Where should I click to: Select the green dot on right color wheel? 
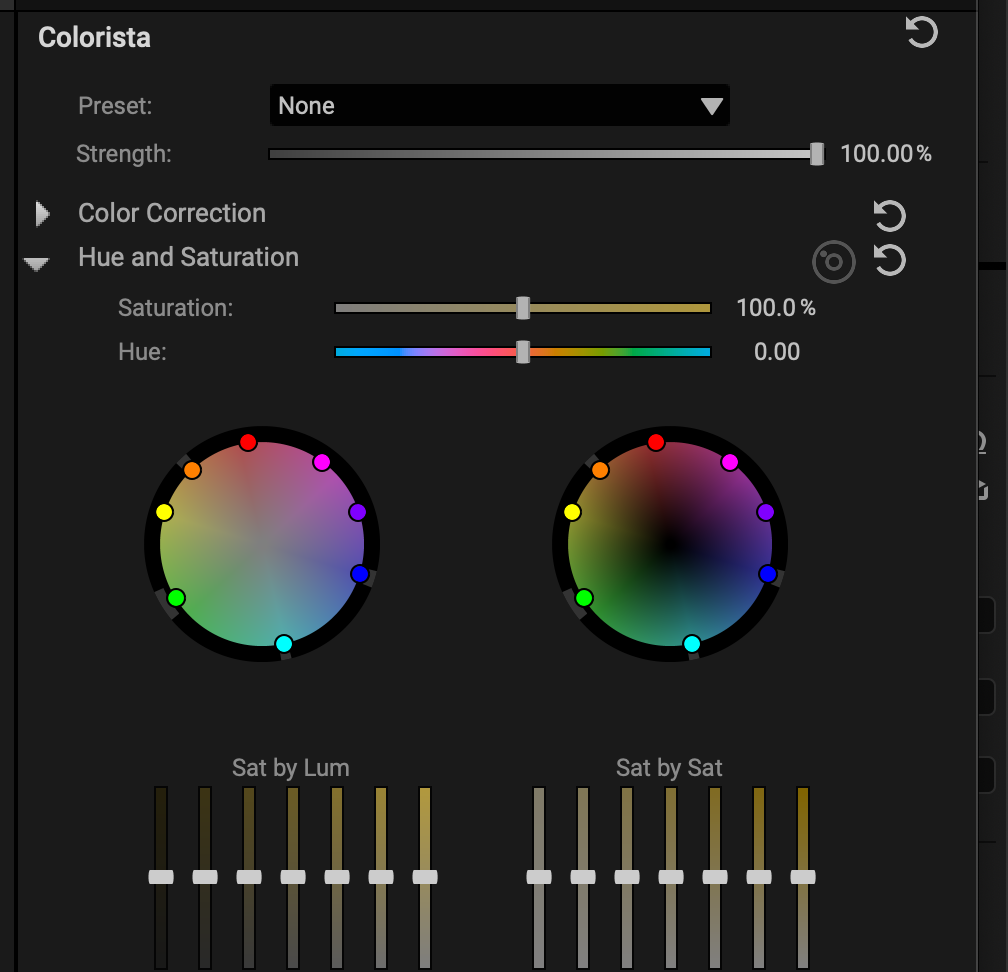point(584,598)
